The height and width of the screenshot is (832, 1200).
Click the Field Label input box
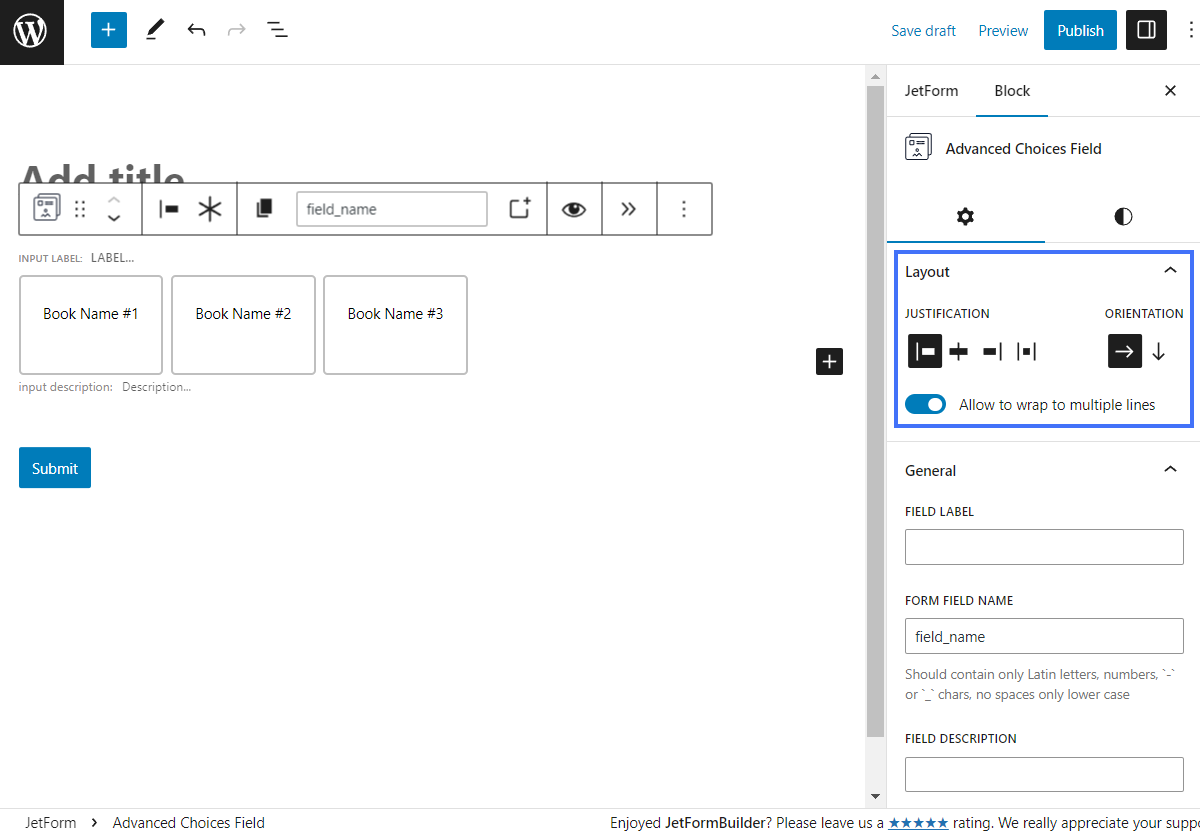[x=1044, y=547]
